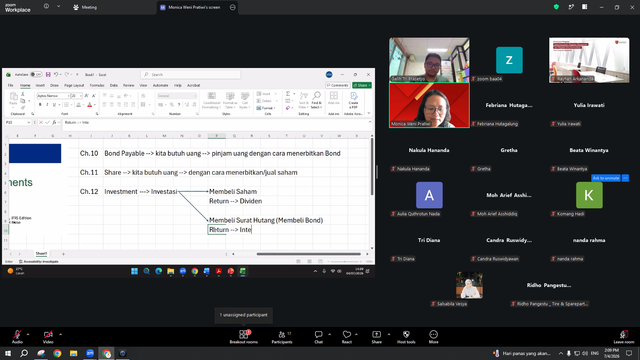Click the formula bar cancel X icon
The height and width of the screenshot is (360, 640).
pos(41,122)
